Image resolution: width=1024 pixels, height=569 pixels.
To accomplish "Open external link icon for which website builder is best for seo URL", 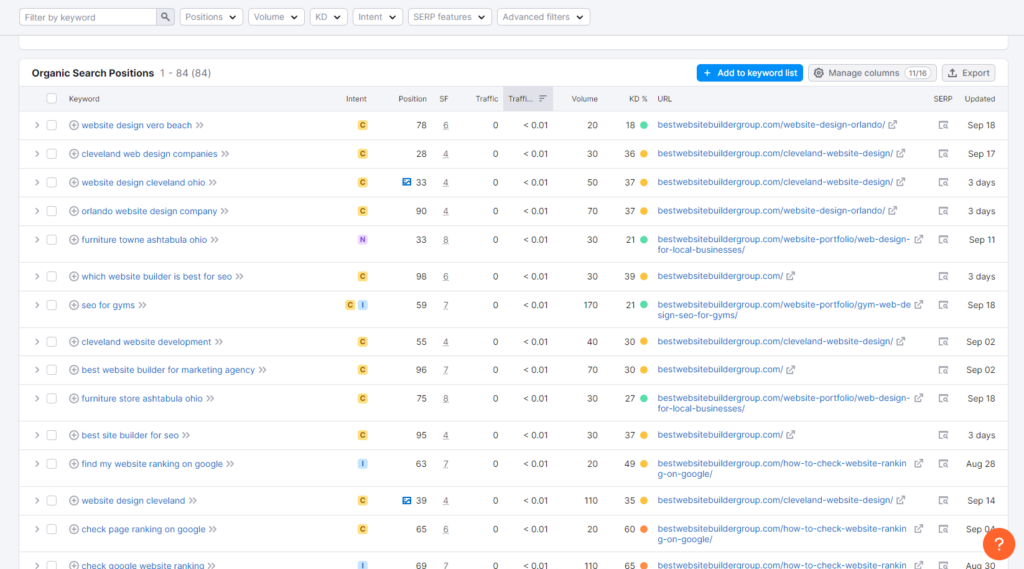I will 790,276.
